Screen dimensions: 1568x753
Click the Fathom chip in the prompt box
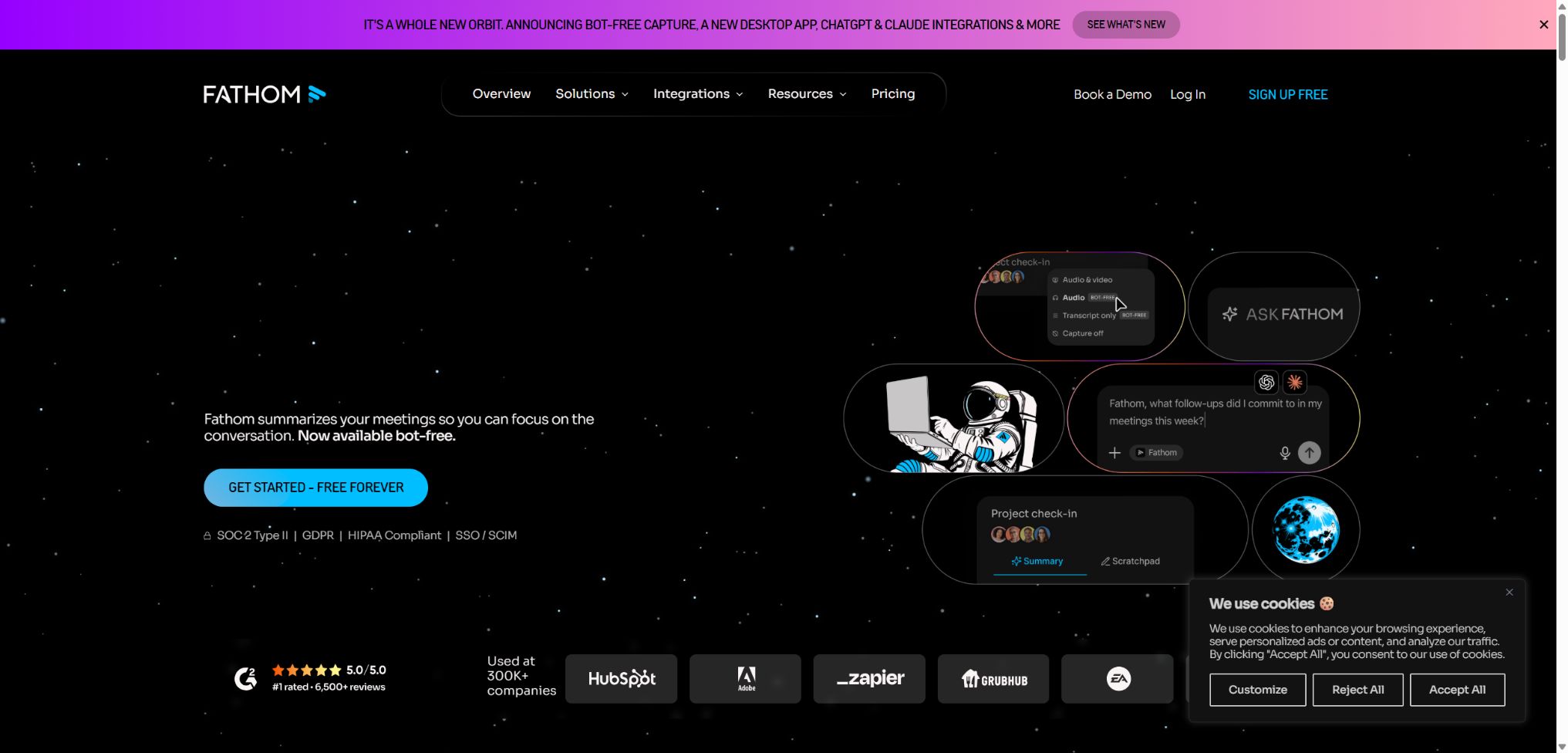[1156, 453]
